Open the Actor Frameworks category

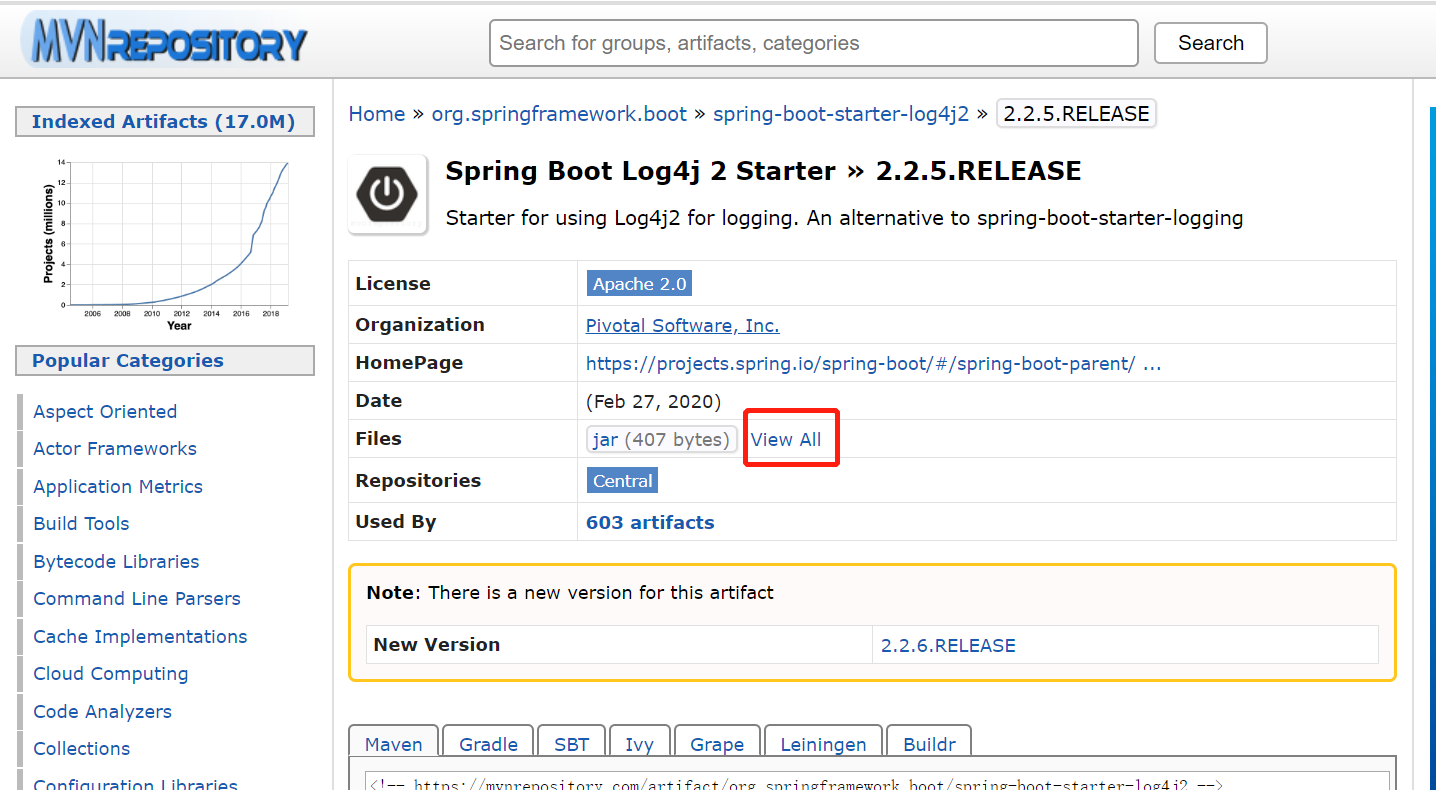[115, 449]
